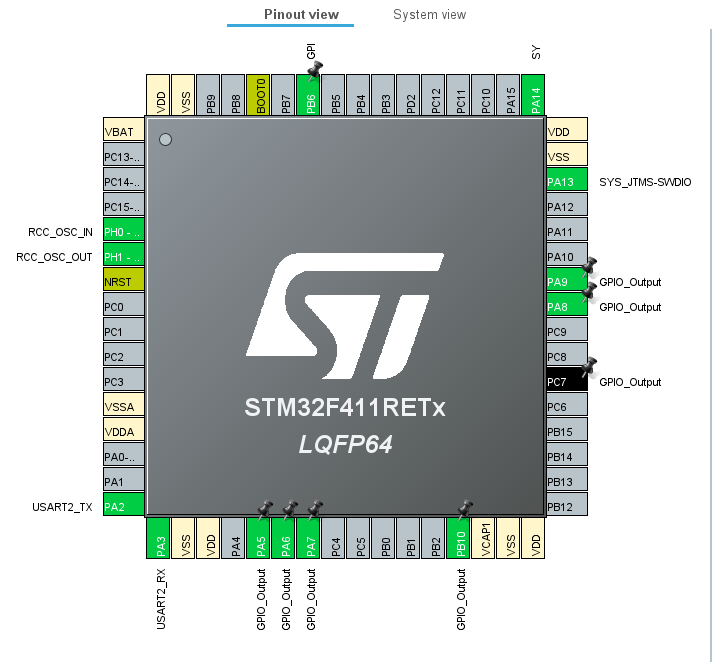Viewport: 712px width, 662px height.
Task: Click the NRST pin
Action: [x=124, y=279]
